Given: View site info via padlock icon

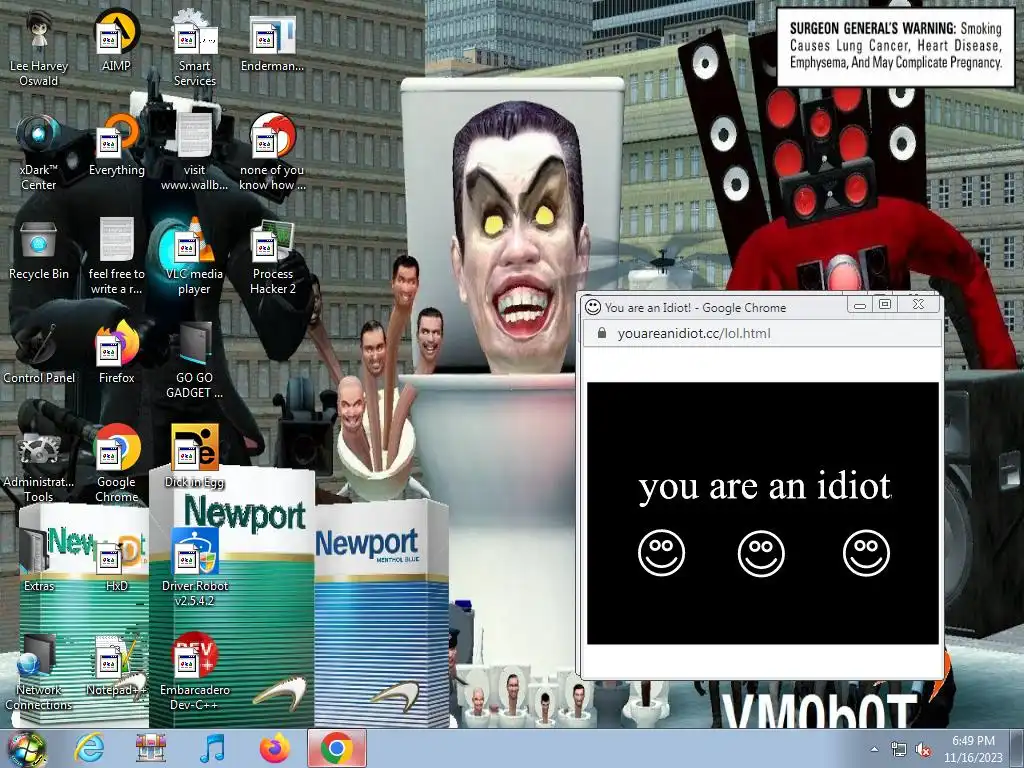Looking at the screenshot, I should pos(602,333).
